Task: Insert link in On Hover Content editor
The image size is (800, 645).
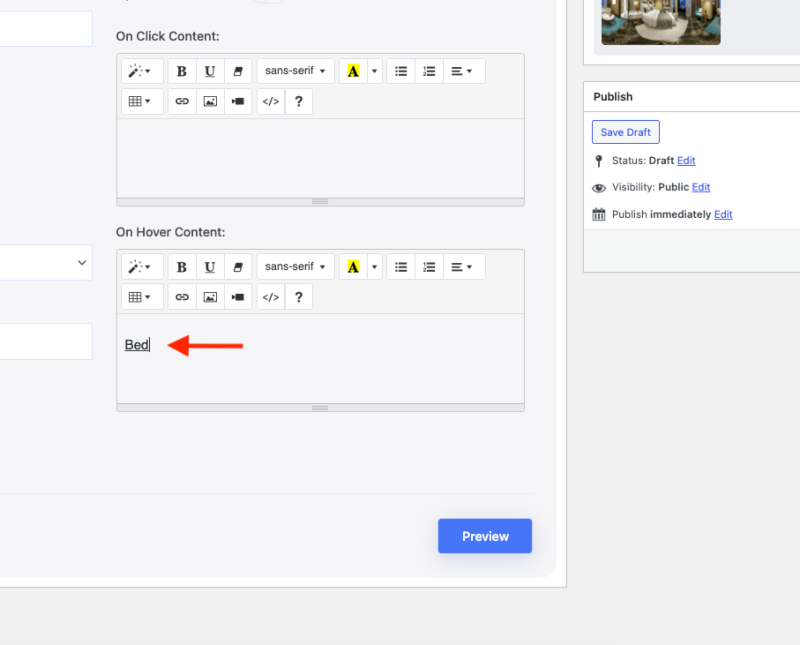Action: pos(182,297)
